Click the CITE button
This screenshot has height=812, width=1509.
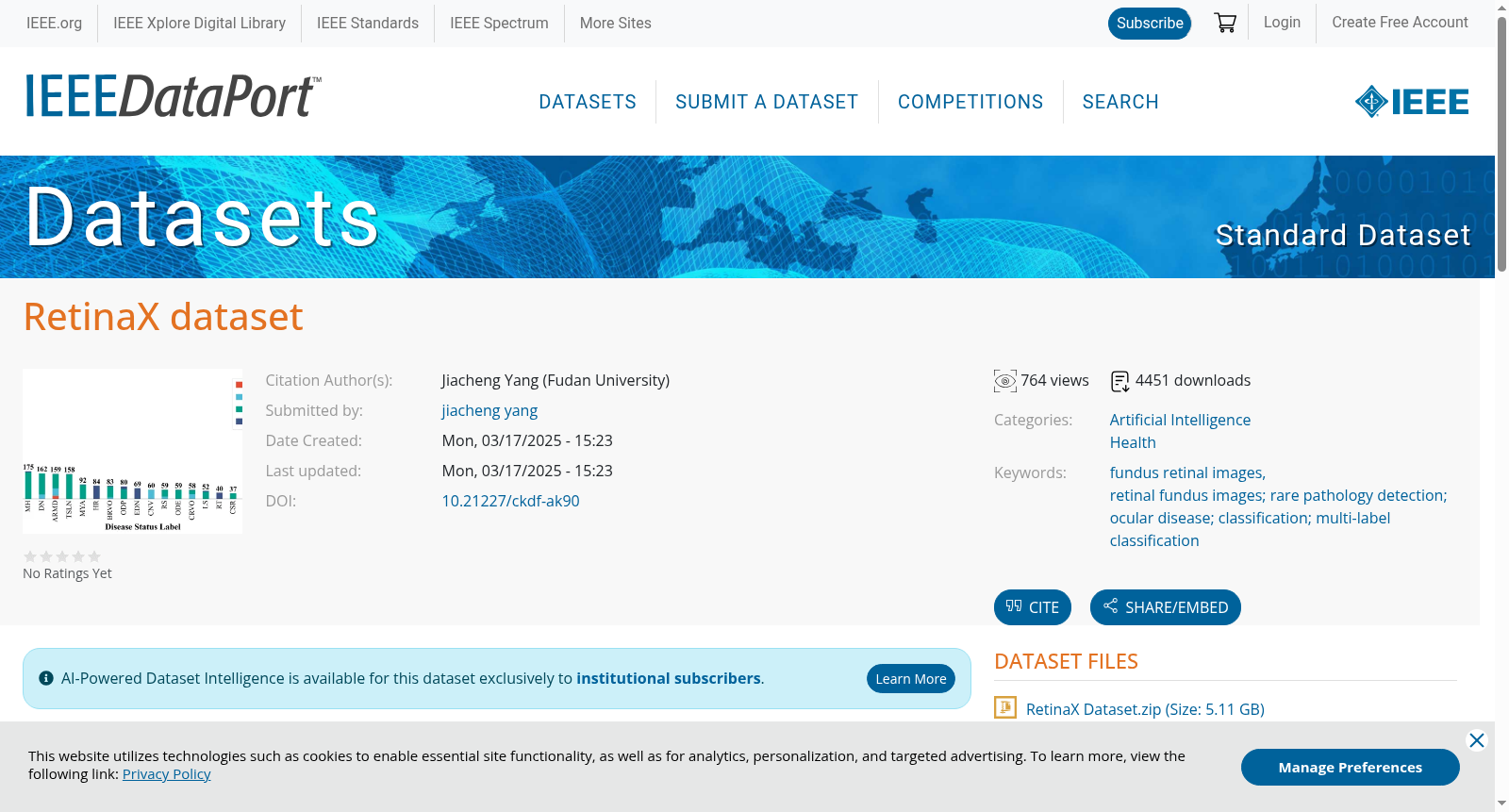(1033, 607)
